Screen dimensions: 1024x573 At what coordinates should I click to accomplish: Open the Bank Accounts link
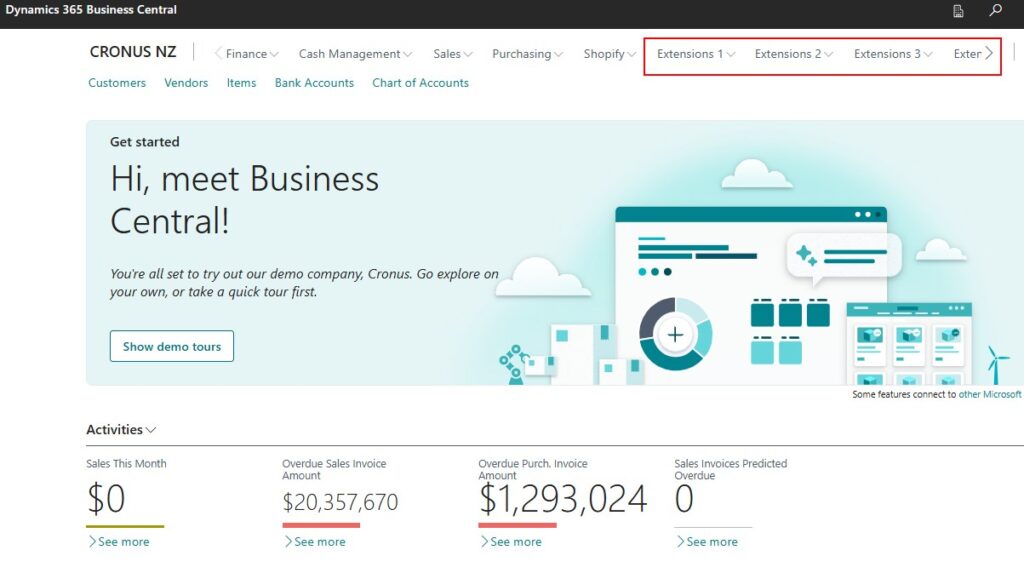pyautogui.click(x=314, y=83)
